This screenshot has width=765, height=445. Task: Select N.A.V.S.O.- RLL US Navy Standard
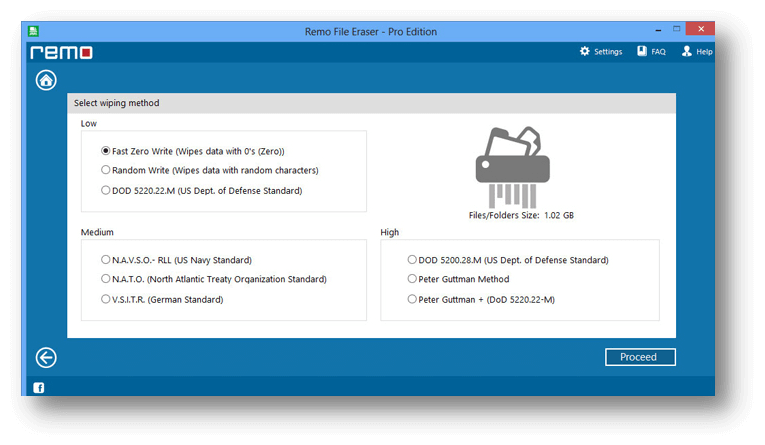(176, 260)
